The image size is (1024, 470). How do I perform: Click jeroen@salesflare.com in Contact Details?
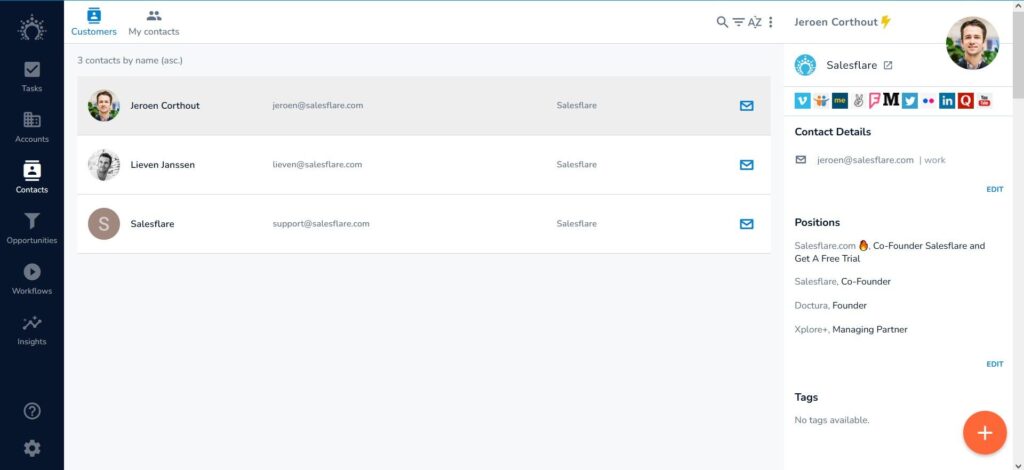coord(865,160)
